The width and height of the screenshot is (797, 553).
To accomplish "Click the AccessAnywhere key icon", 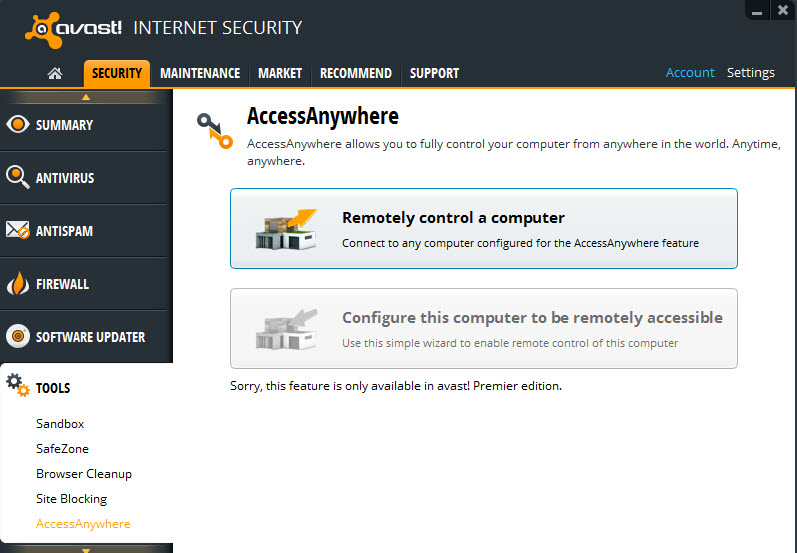I will [214, 131].
